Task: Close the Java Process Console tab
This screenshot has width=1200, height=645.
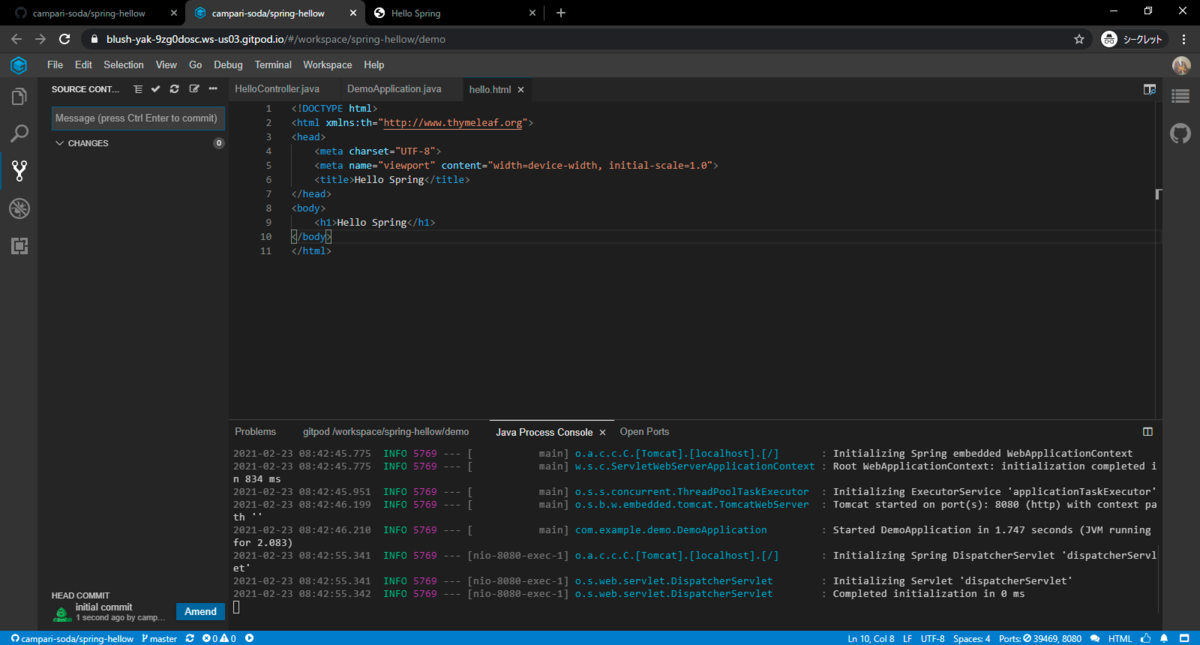Action: pyautogui.click(x=602, y=432)
